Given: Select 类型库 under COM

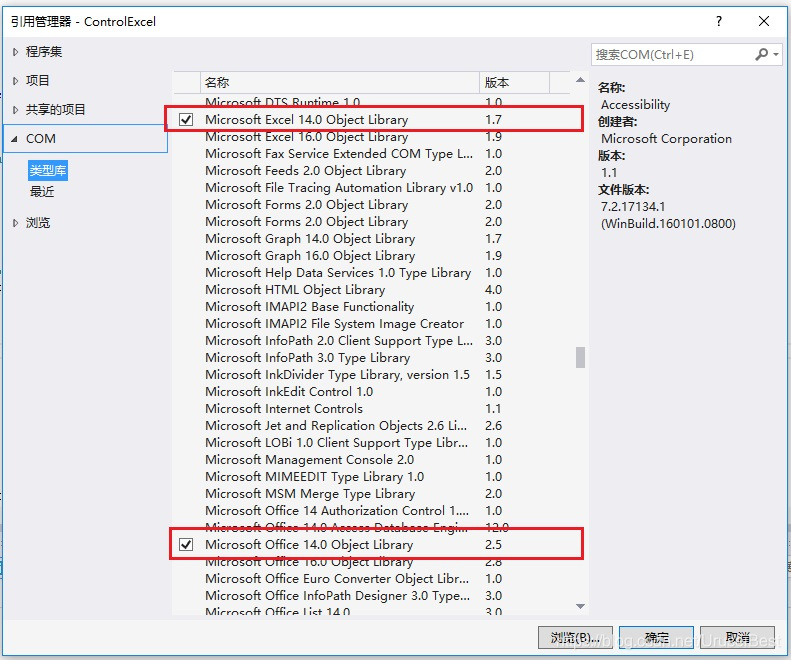Looking at the screenshot, I should tap(48, 171).
